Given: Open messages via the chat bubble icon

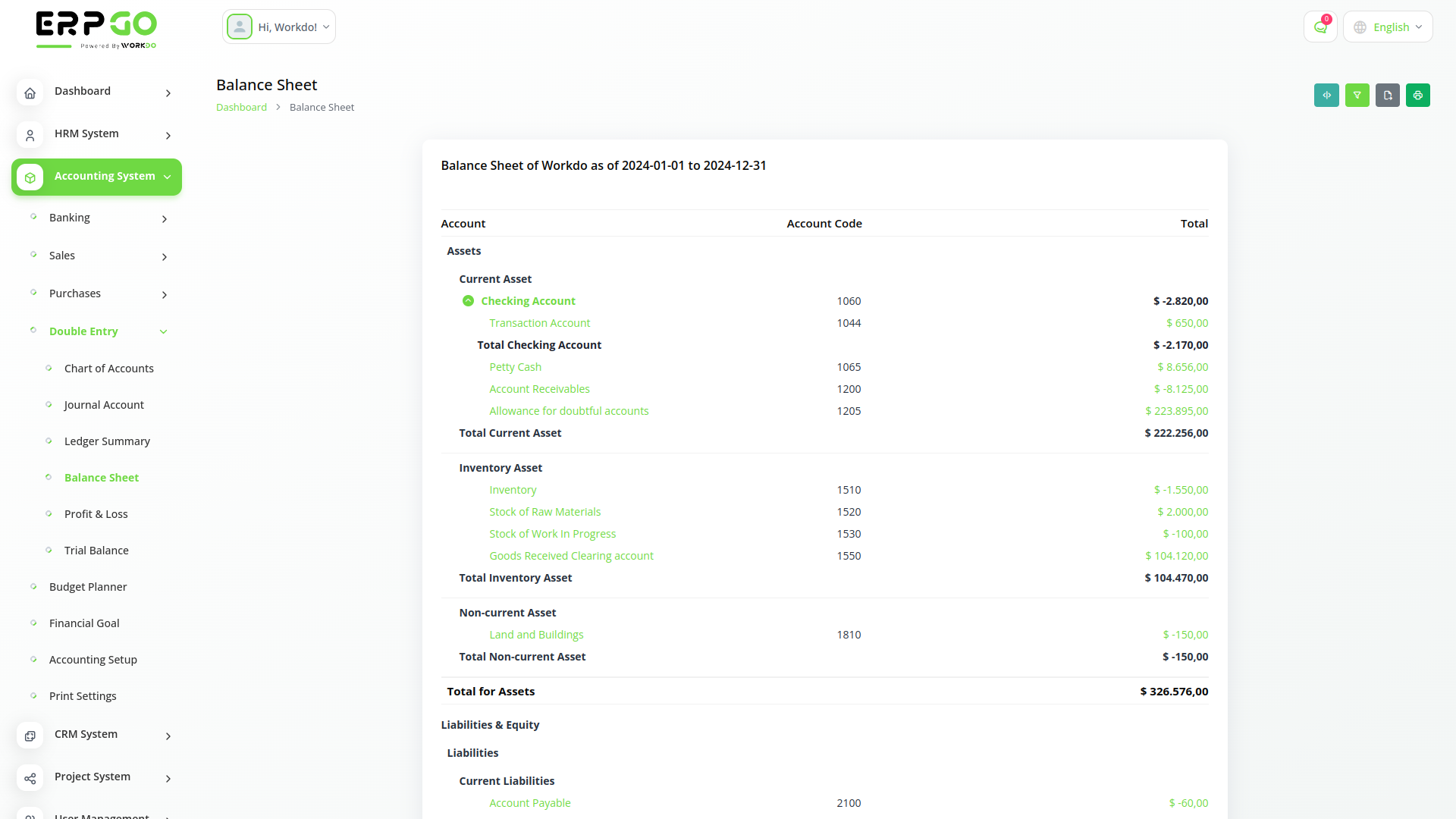Looking at the screenshot, I should pos(1320,26).
